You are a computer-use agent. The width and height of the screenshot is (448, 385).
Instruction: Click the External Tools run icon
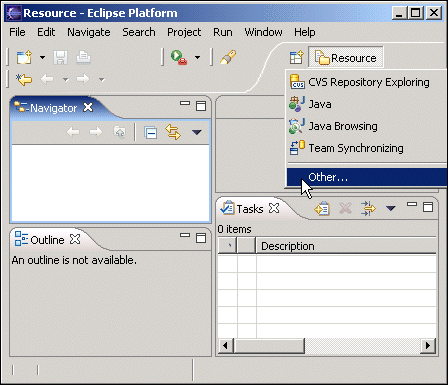179,57
